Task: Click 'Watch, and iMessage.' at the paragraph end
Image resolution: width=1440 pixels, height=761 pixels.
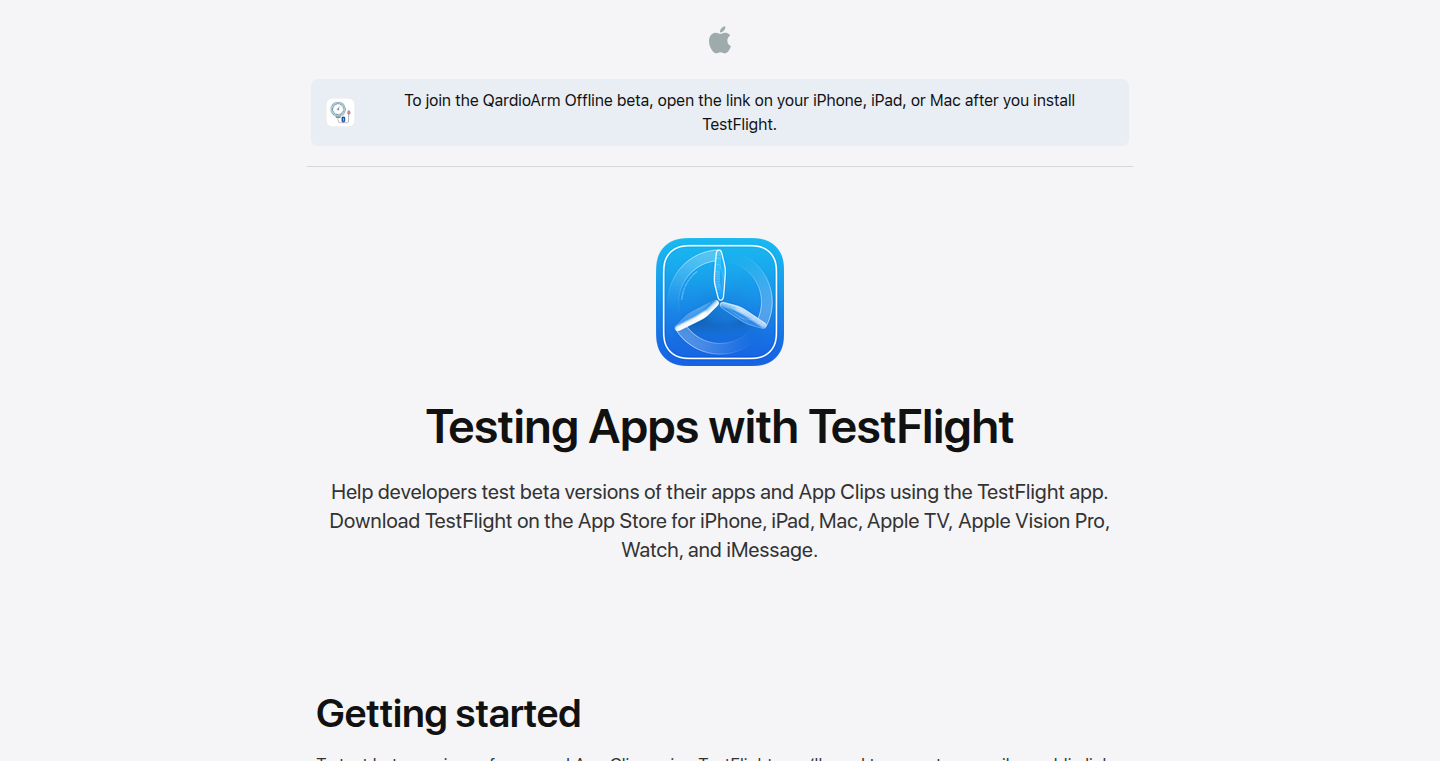Action: click(720, 550)
